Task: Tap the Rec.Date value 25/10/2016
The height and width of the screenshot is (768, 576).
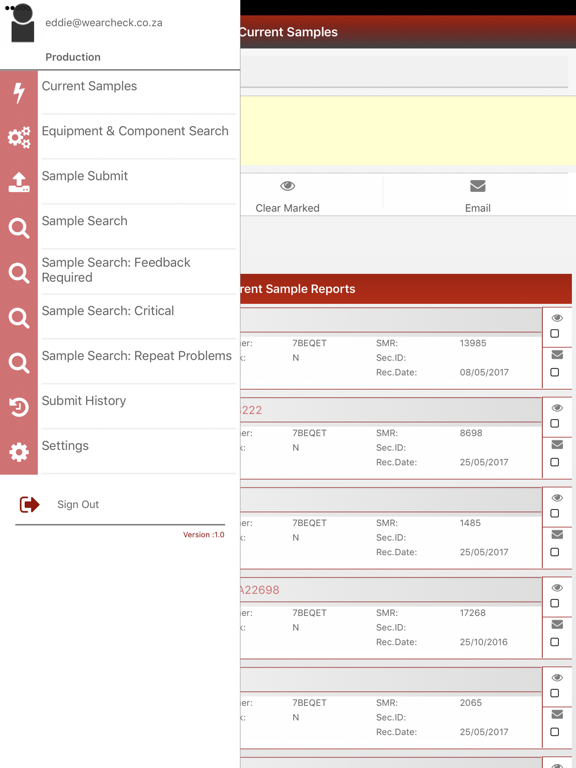Action: point(483,642)
